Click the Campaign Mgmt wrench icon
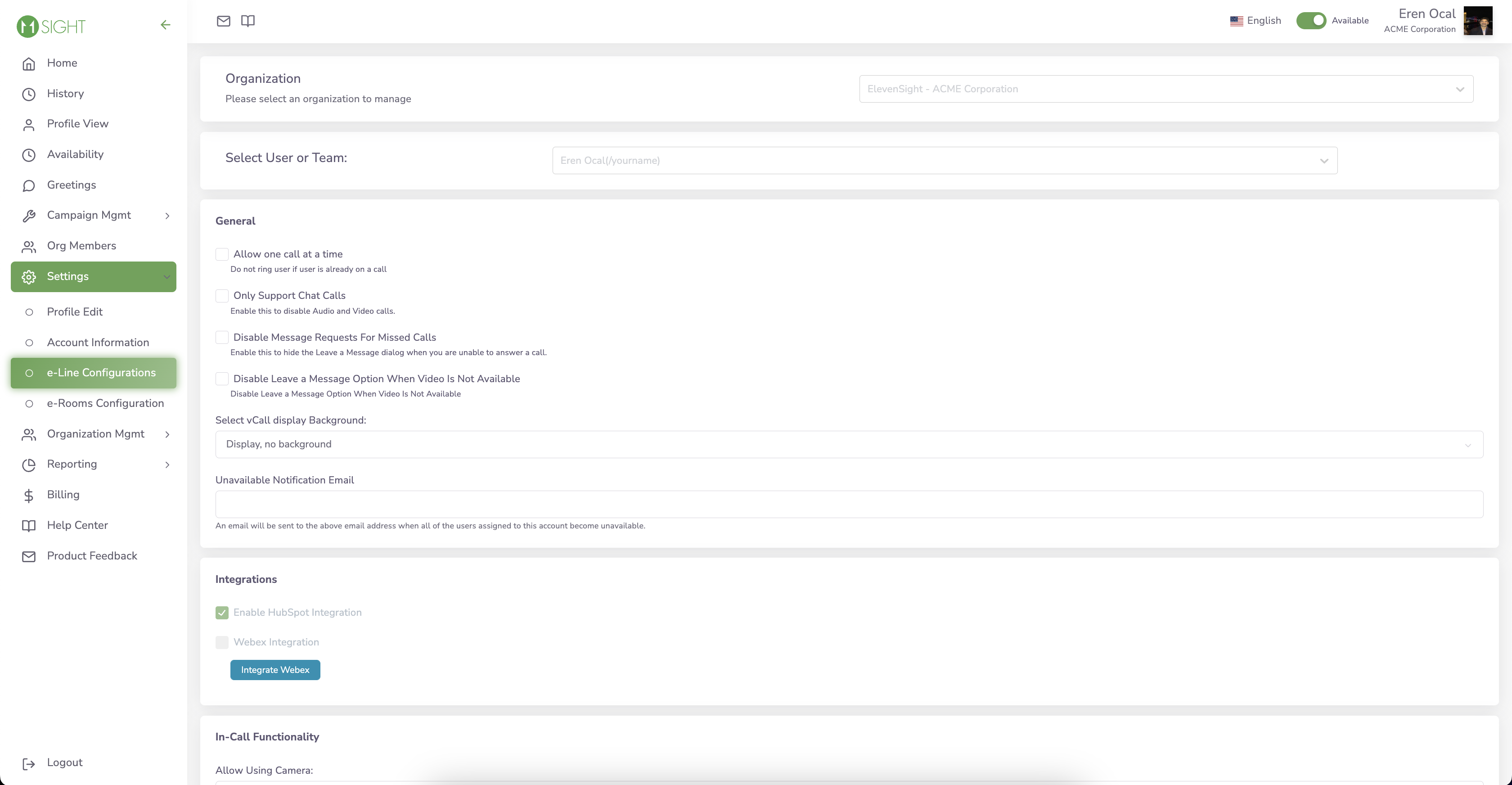1512x785 pixels. pyautogui.click(x=29, y=216)
